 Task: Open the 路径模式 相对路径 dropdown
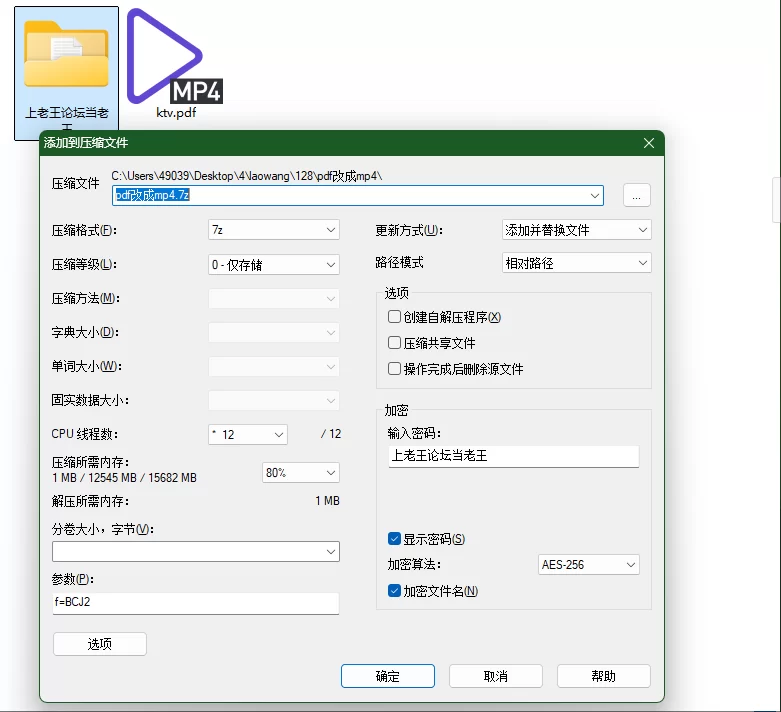point(576,263)
